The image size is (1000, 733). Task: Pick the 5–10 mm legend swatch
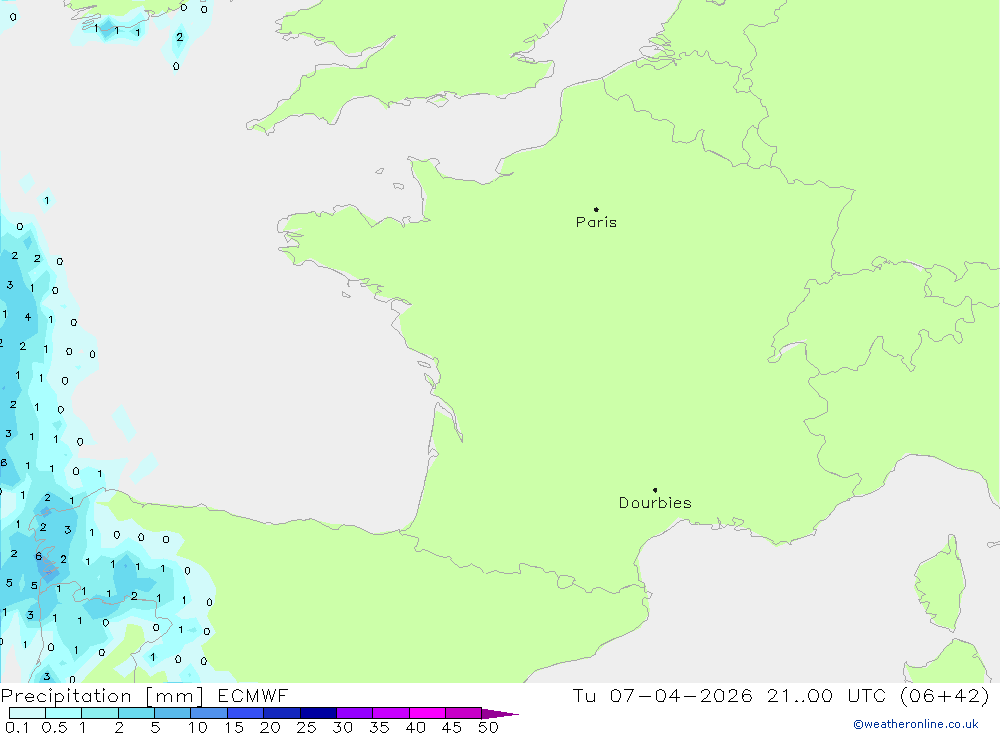[x=173, y=713]
